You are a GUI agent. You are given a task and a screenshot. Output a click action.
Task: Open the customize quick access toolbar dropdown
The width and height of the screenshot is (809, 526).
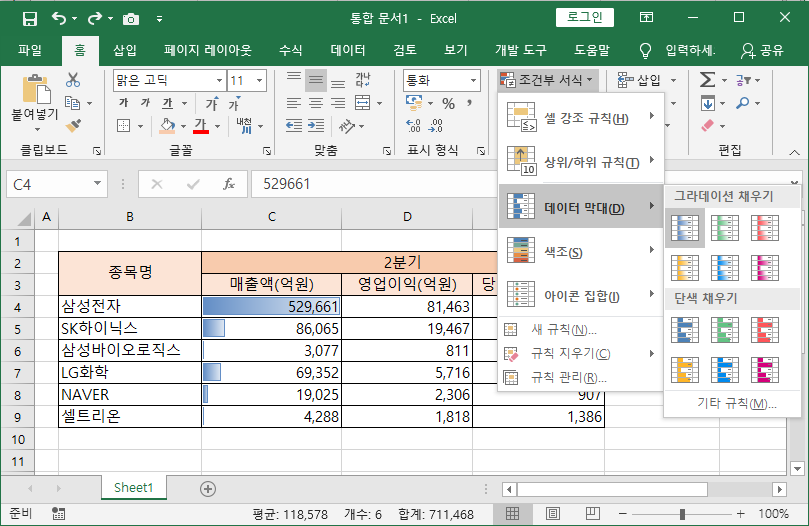coord(159,19)
